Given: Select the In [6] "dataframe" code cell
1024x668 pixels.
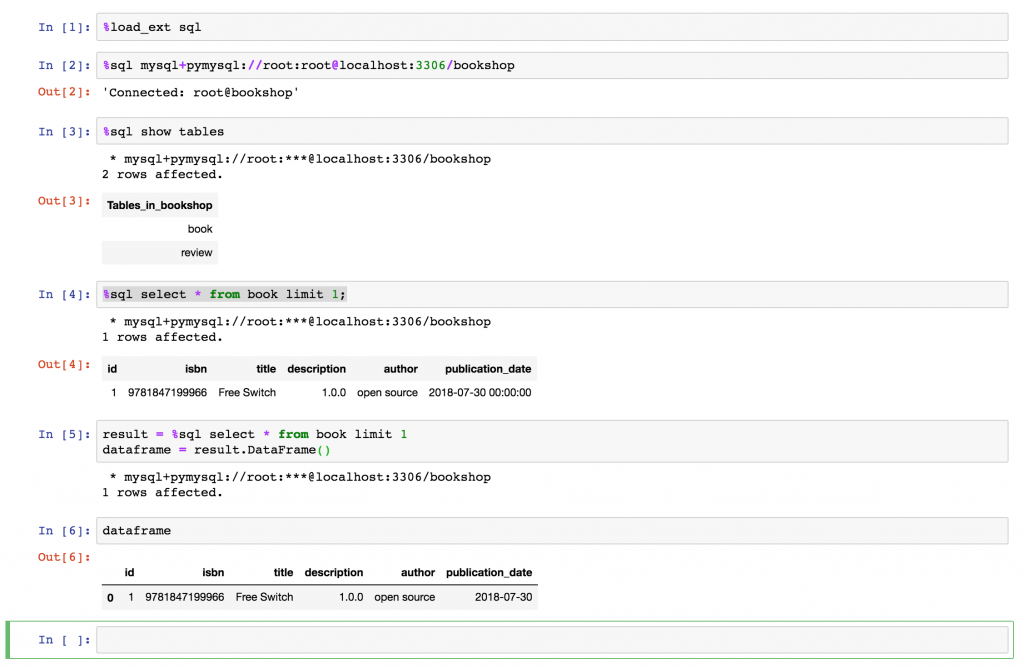Looking at the screenshot, I should click(550, 530).
